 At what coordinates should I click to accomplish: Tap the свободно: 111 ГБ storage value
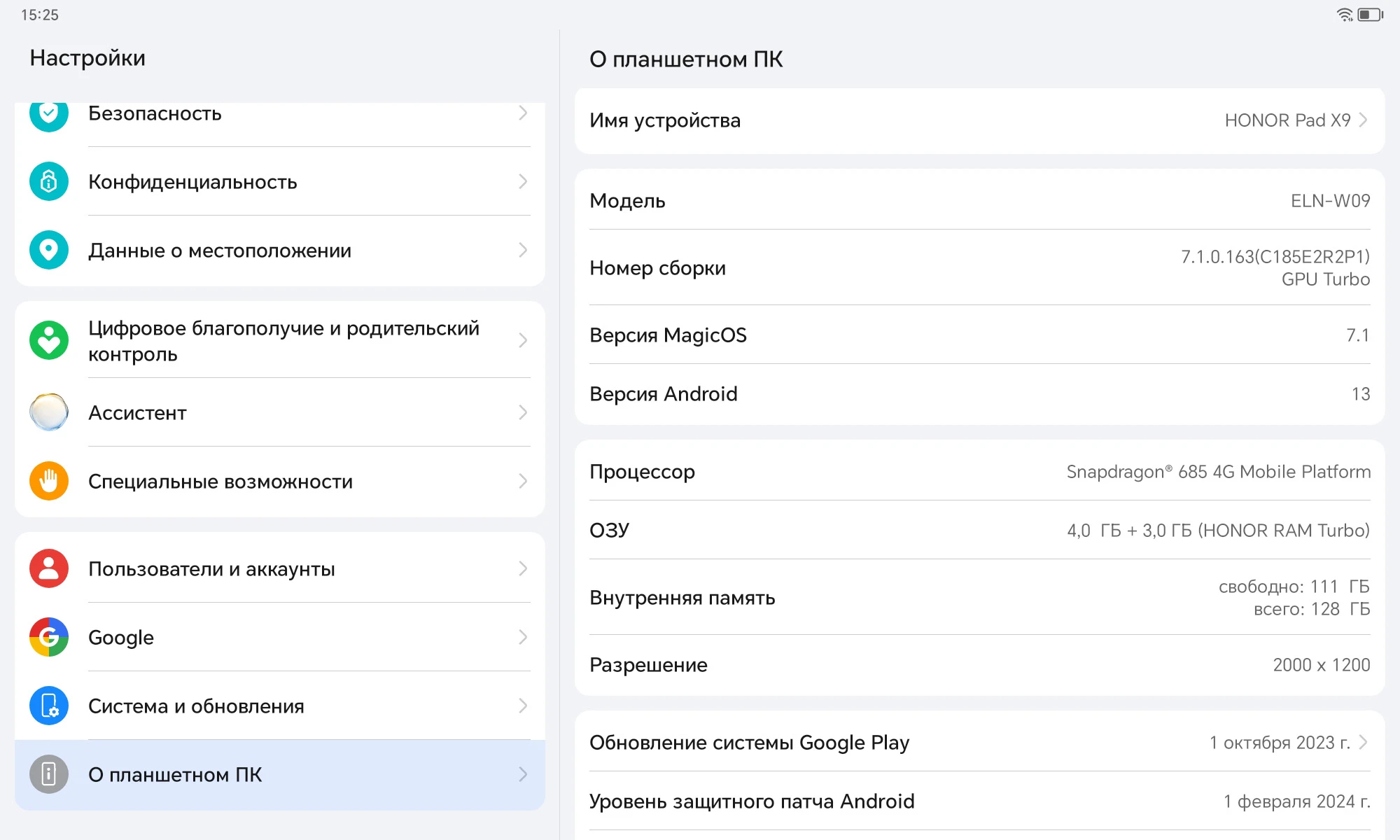1294,587
